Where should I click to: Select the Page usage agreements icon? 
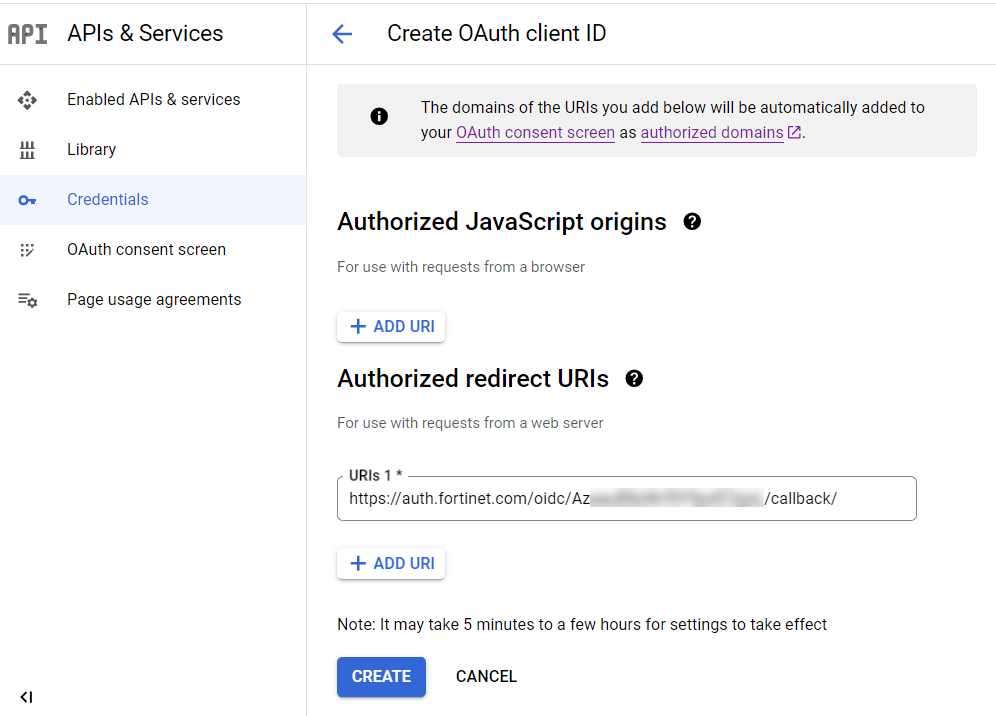27,299
